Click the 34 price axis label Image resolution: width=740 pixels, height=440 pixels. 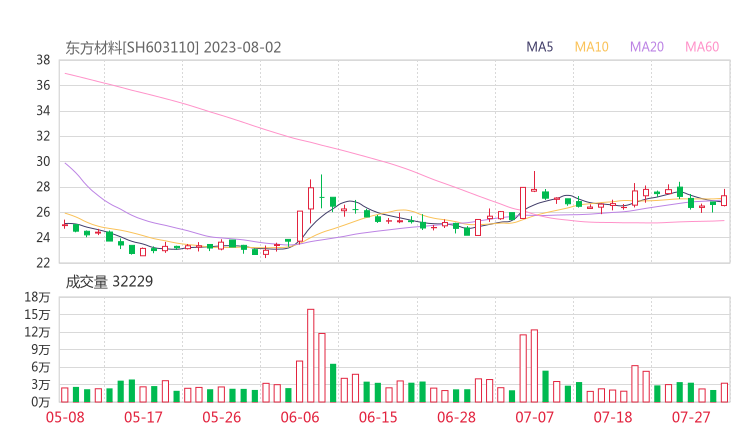click(43, 111)
